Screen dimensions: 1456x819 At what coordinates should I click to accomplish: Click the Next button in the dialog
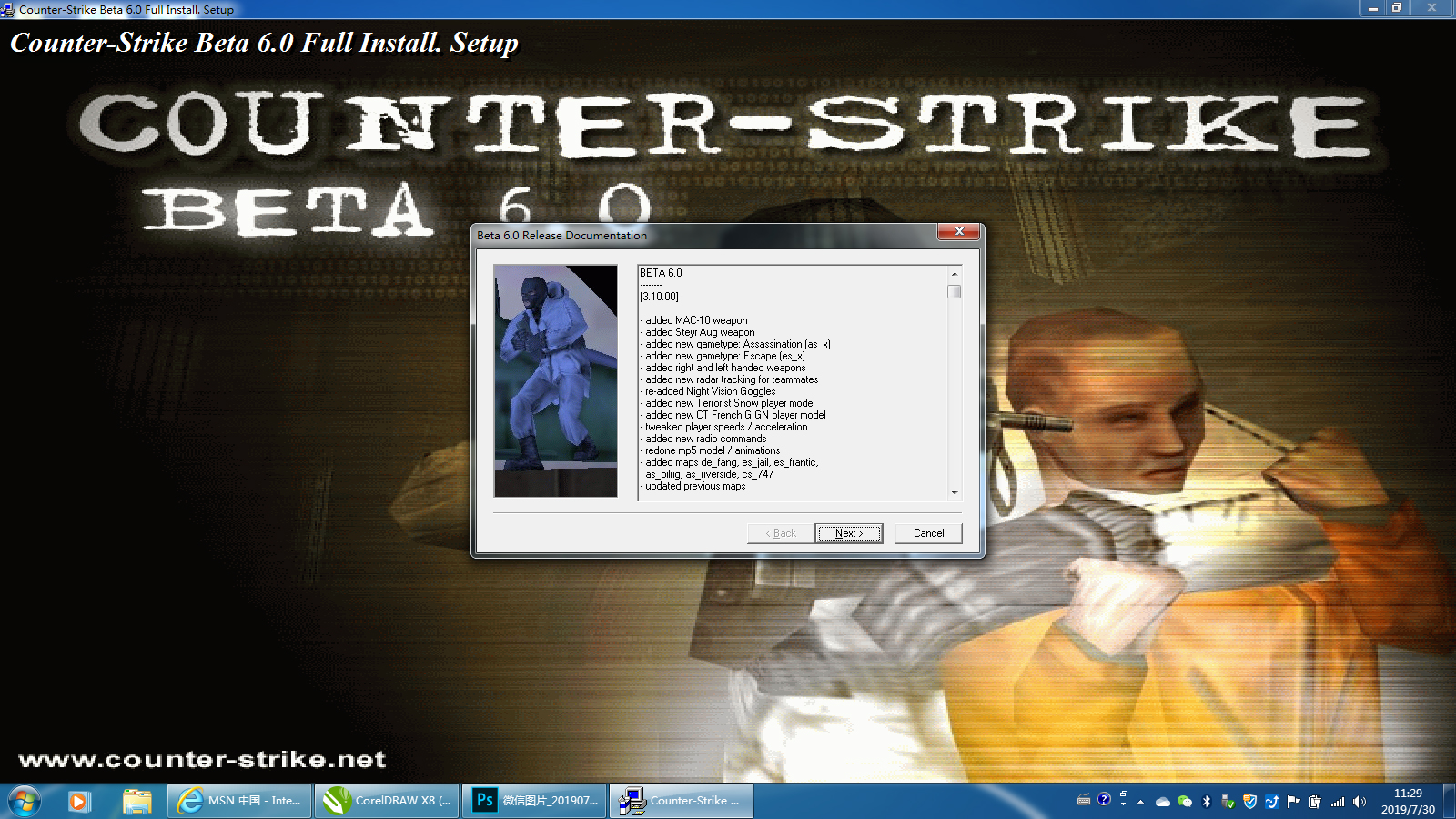click(x=848, y=533)
